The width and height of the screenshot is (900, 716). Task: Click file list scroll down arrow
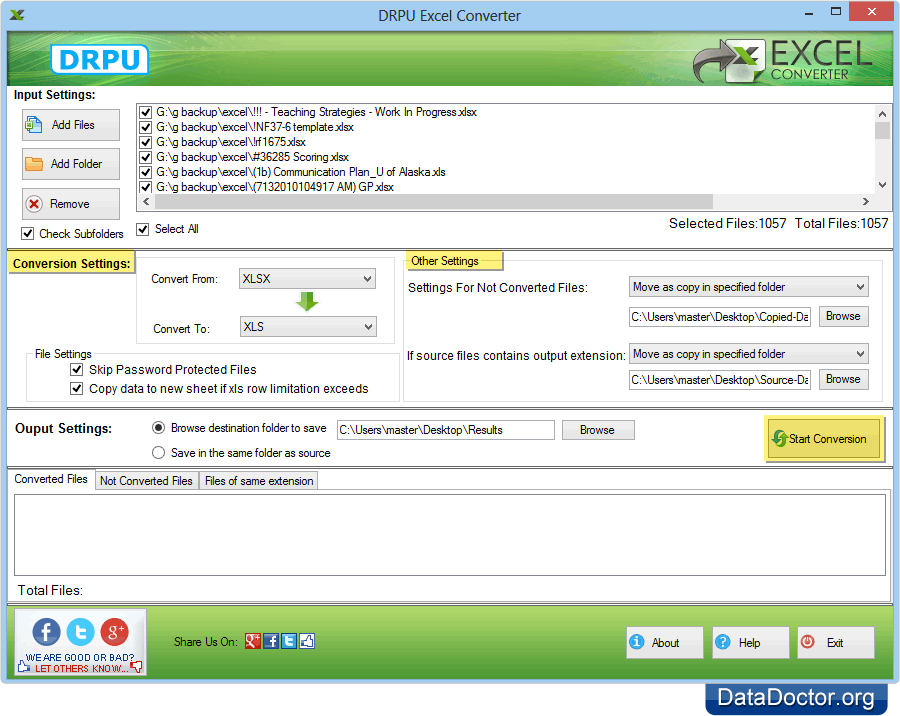tap(882, 185)
